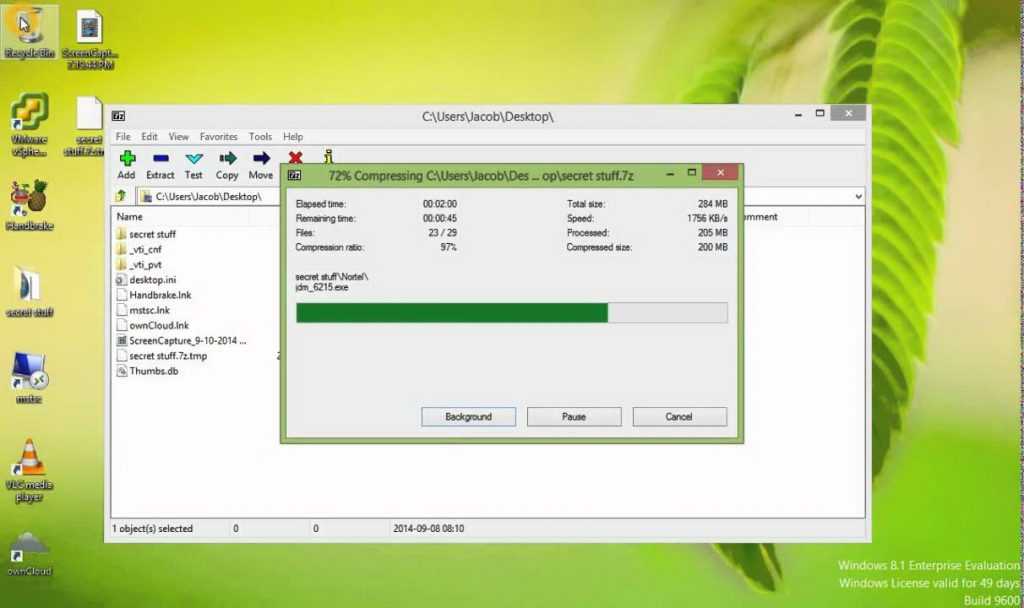This screenshot has width=1024, height=608.
Task: Click the Test archive icon
Action: coord(194,159)
